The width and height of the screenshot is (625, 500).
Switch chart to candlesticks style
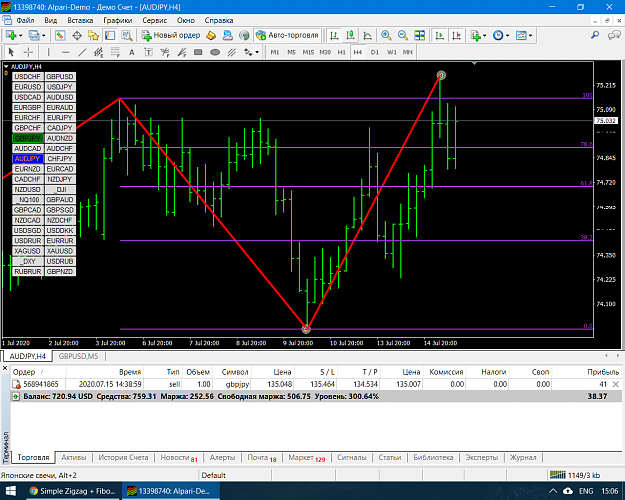pyautogui.click(x=351, y=35)
